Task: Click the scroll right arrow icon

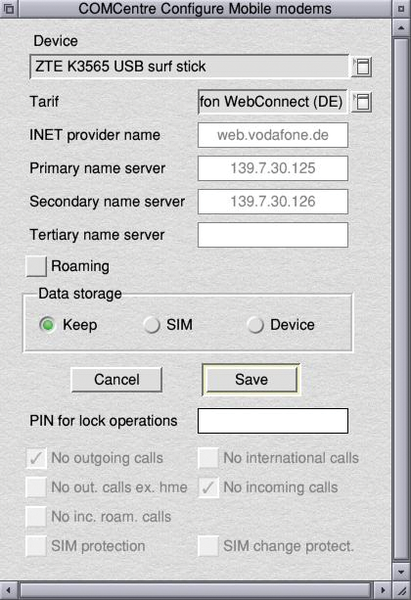Action: tap(383, 590)
